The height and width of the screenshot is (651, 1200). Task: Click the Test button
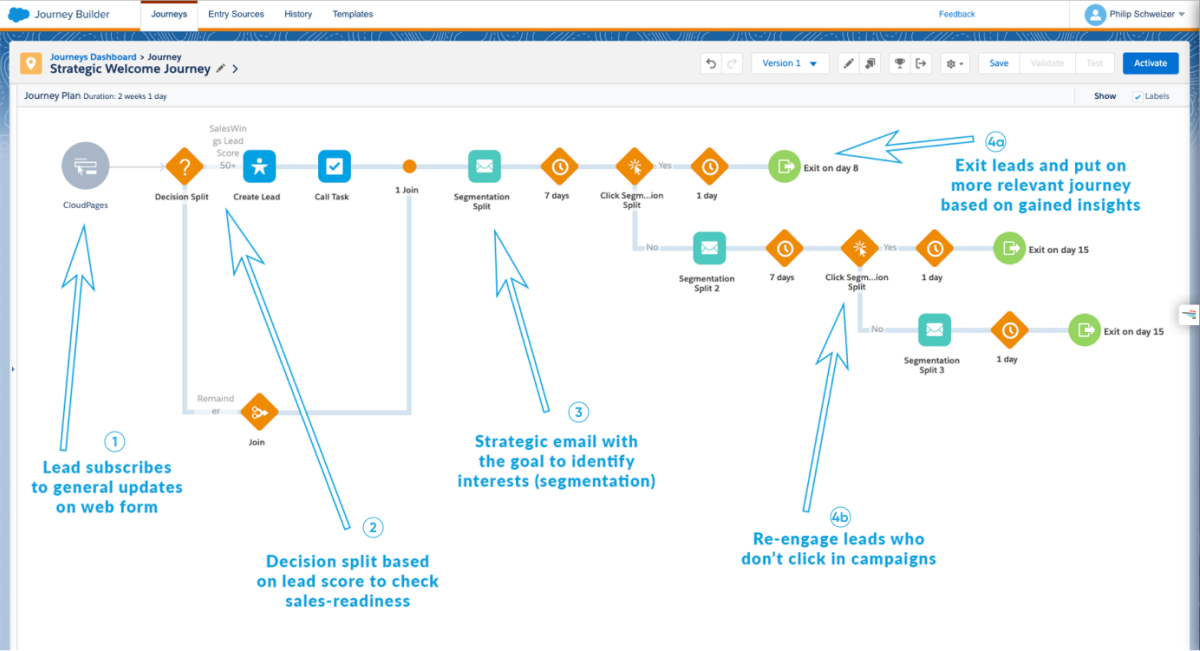coord(1095,63)
